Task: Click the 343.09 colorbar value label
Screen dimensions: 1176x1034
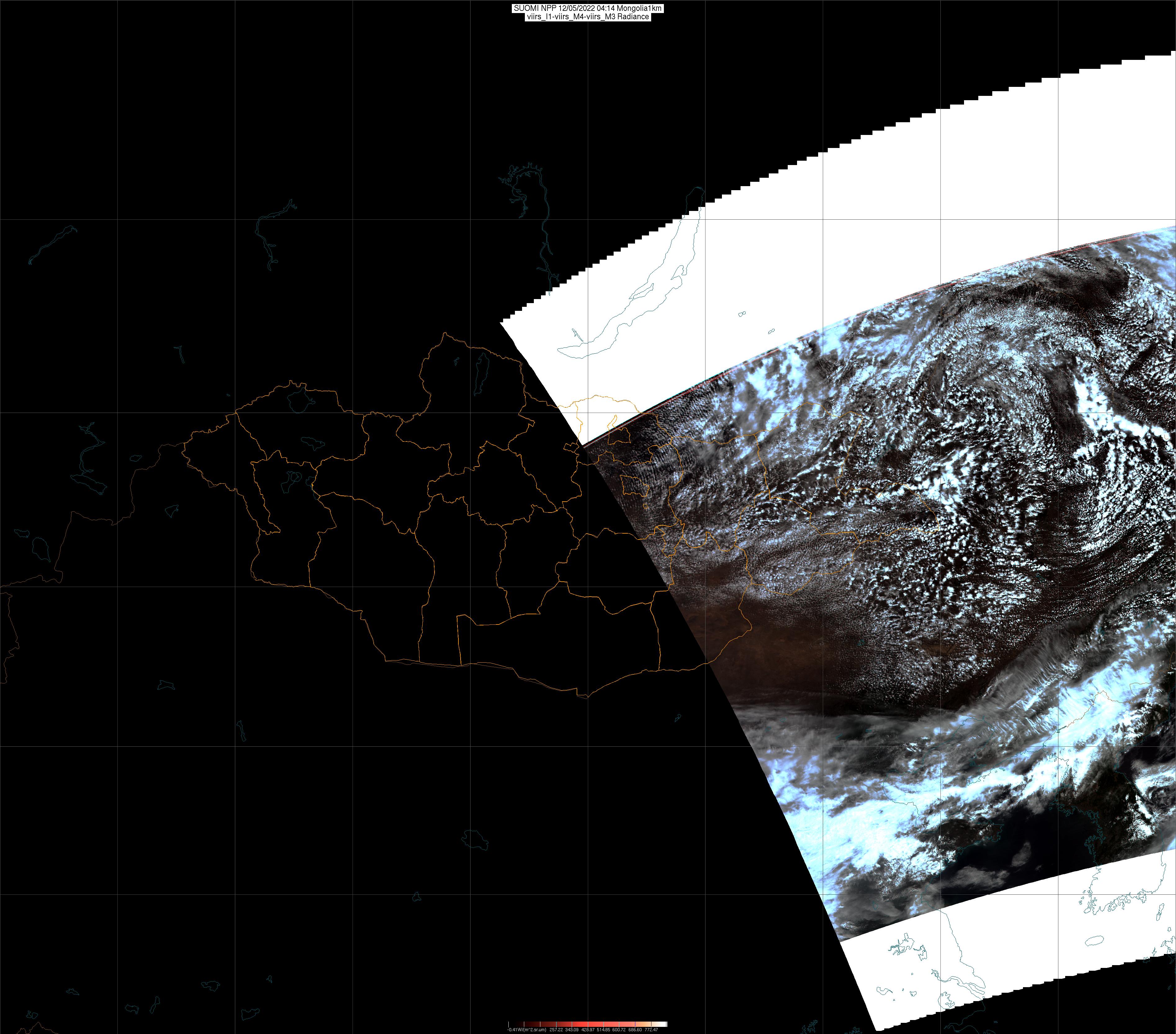Action: point(572,1030)
